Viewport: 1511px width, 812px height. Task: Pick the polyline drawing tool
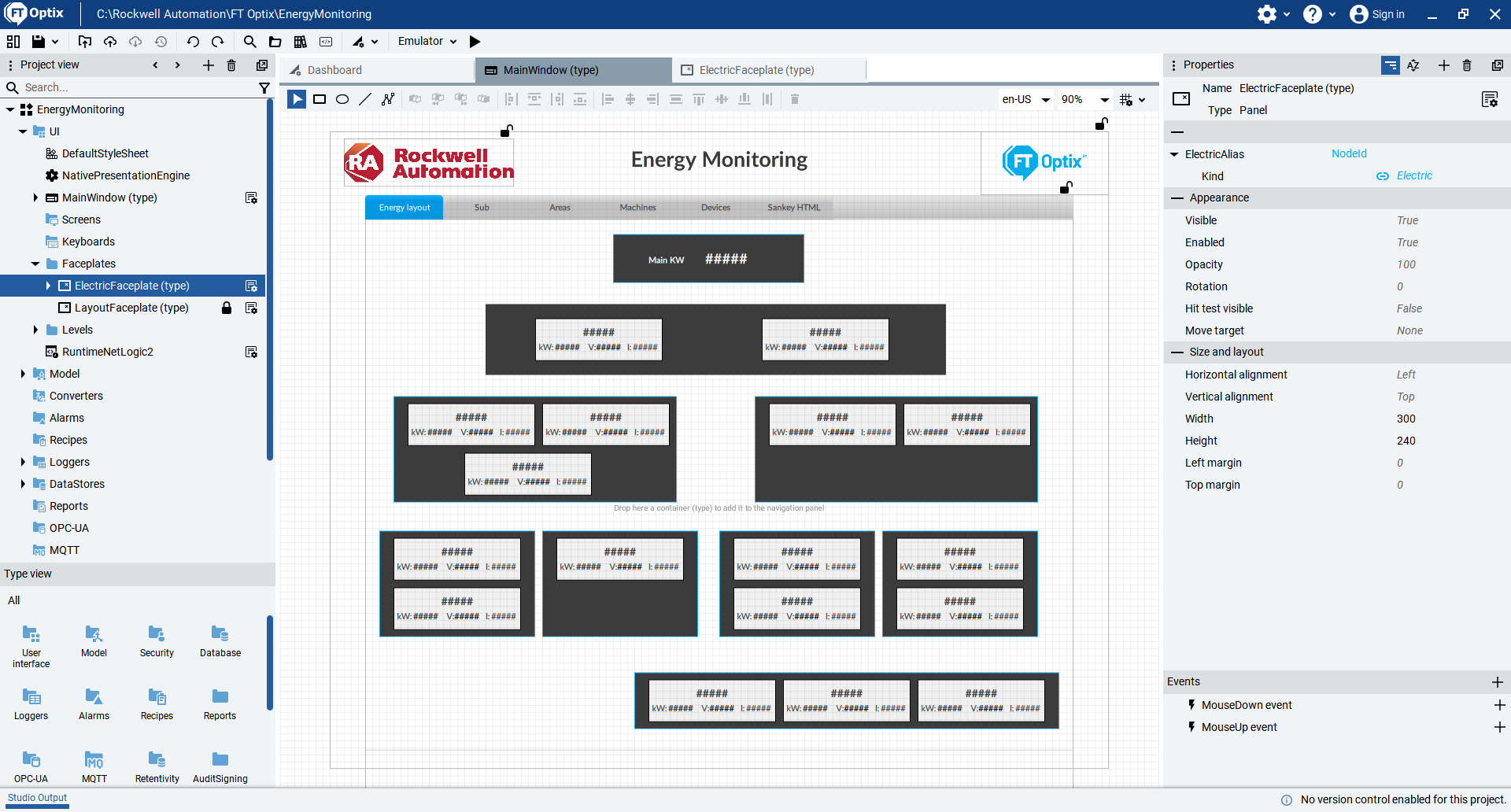pos(388,99)
